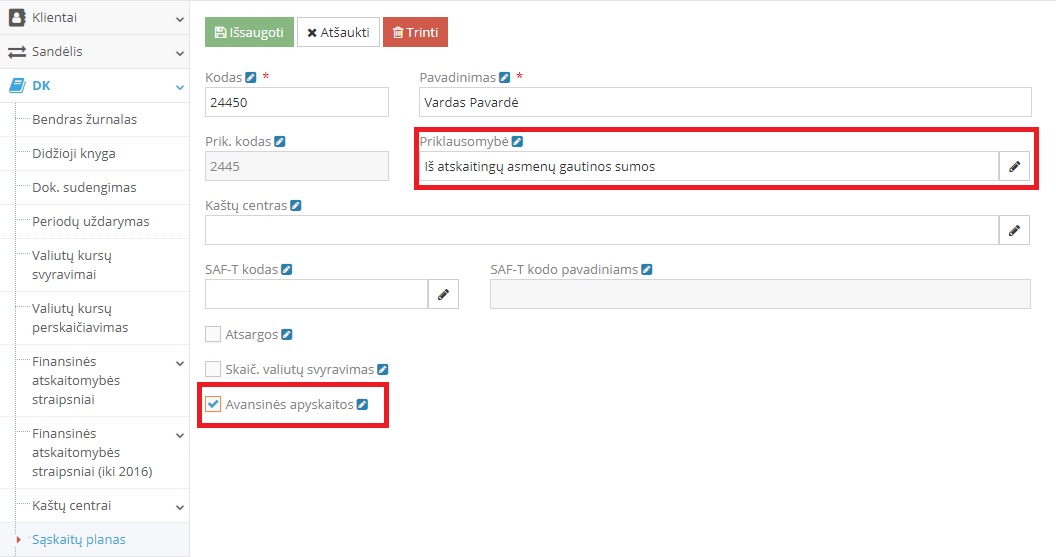
Task: Open the pencil picker for the SAF-T kodas field
Action: pos(443,295)
